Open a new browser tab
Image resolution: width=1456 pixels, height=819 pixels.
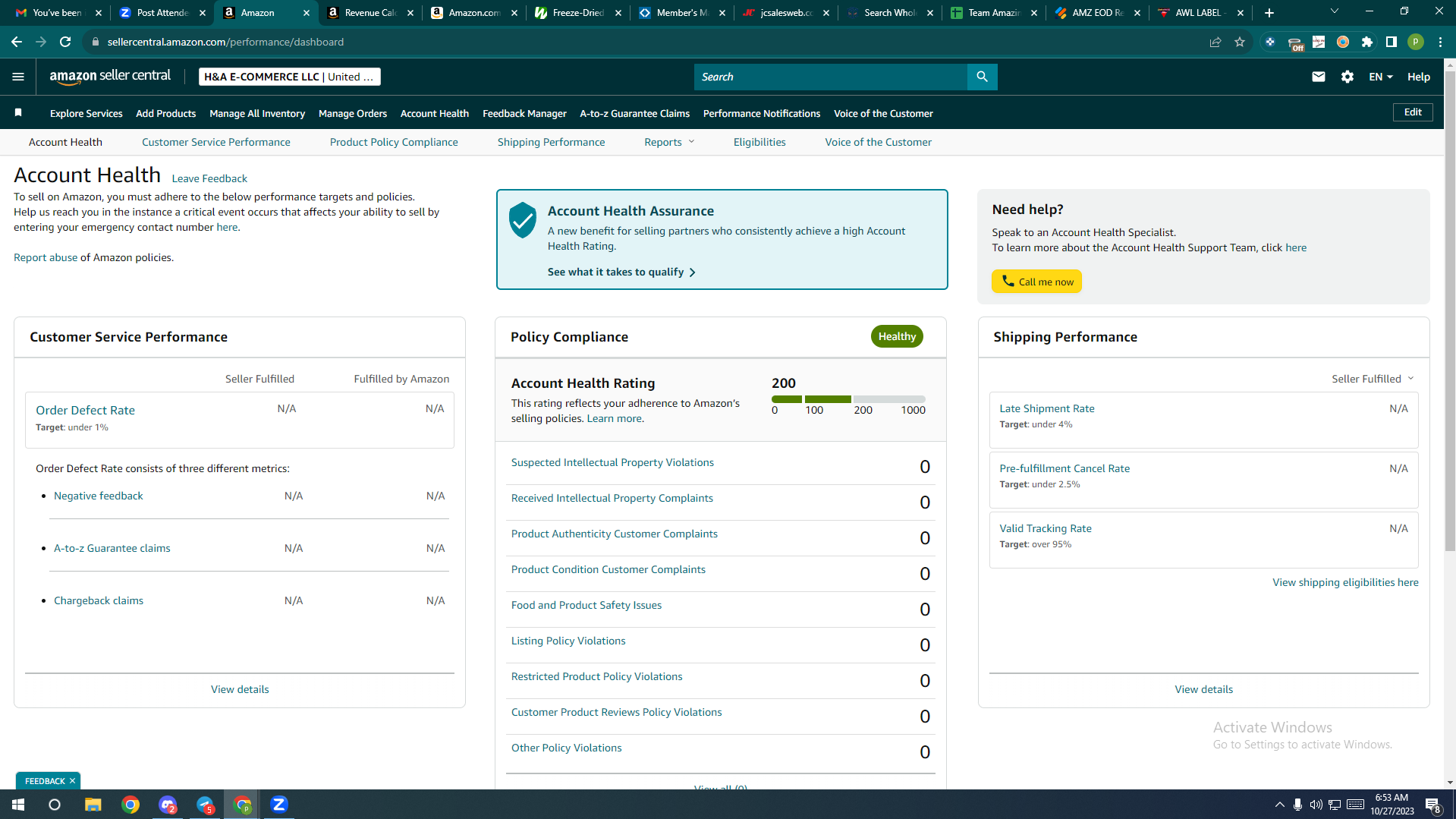(x=1269, y=13)
